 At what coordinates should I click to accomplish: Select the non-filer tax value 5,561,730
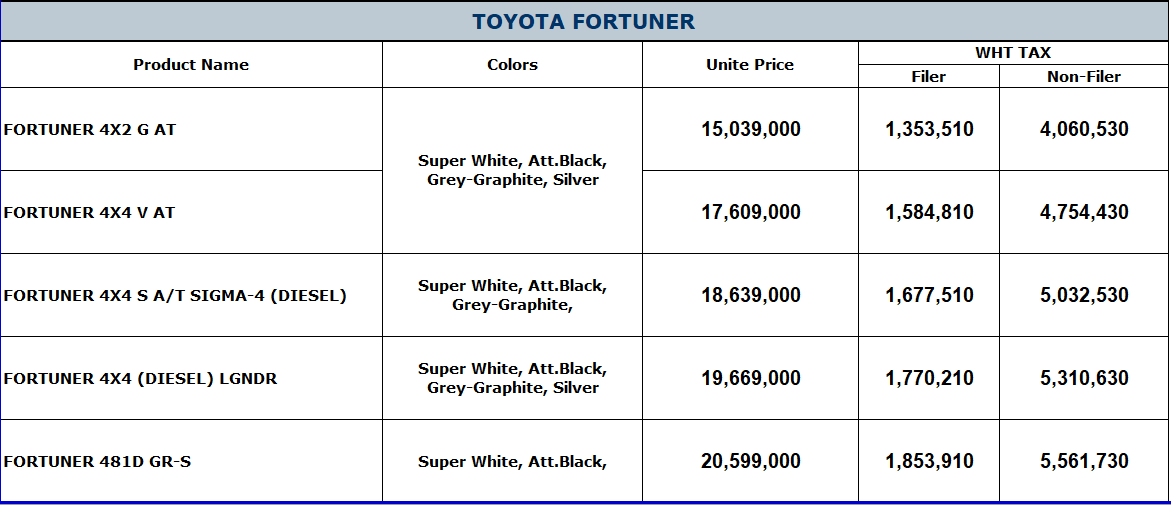[1084, 461]
